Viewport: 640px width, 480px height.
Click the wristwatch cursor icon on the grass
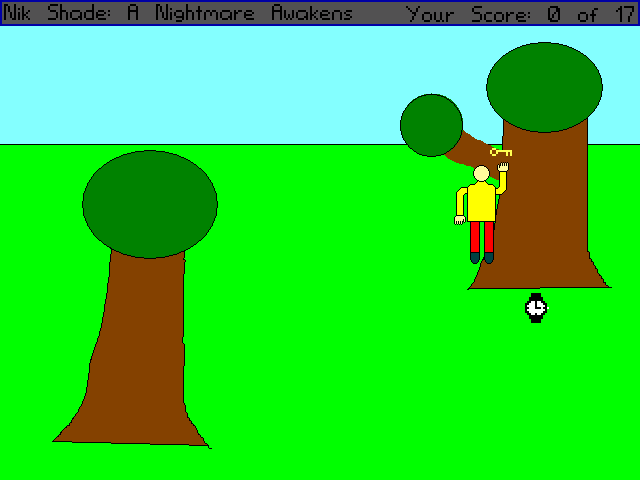pos(536,308)
